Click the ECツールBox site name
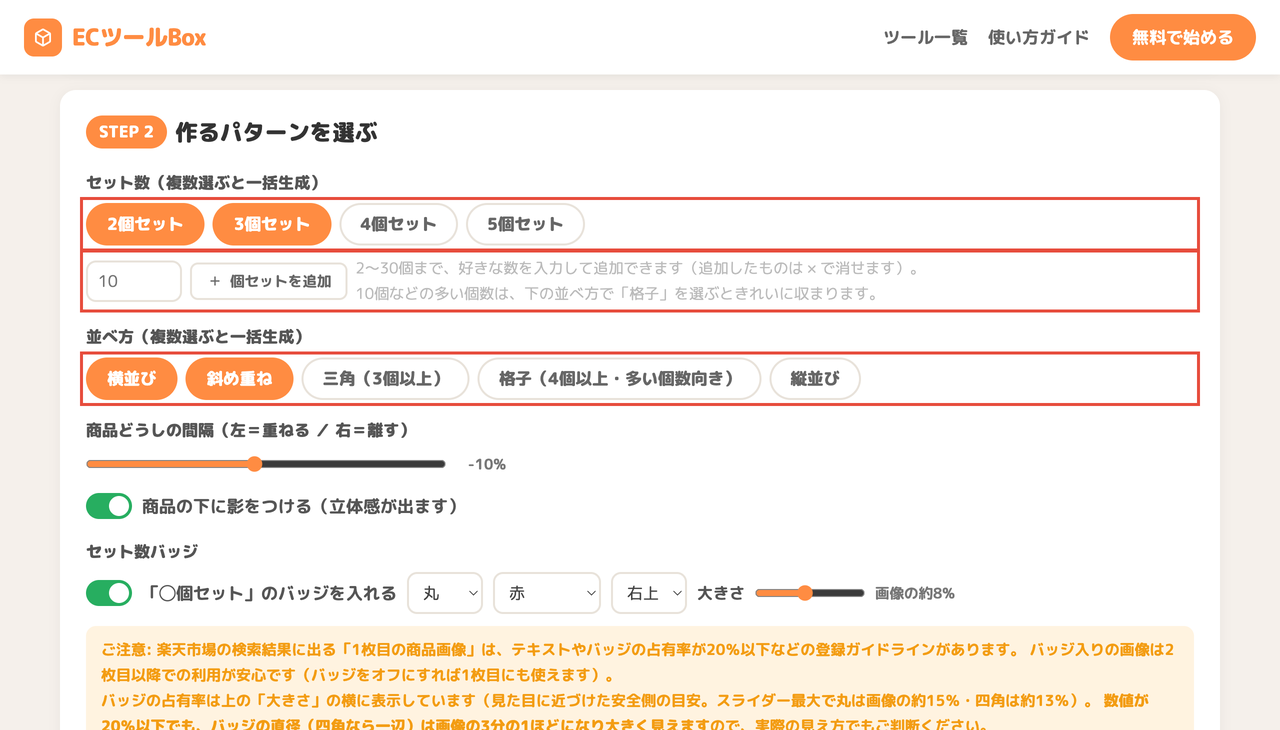This screenshot has height=730, width=1280. point(139,38)
